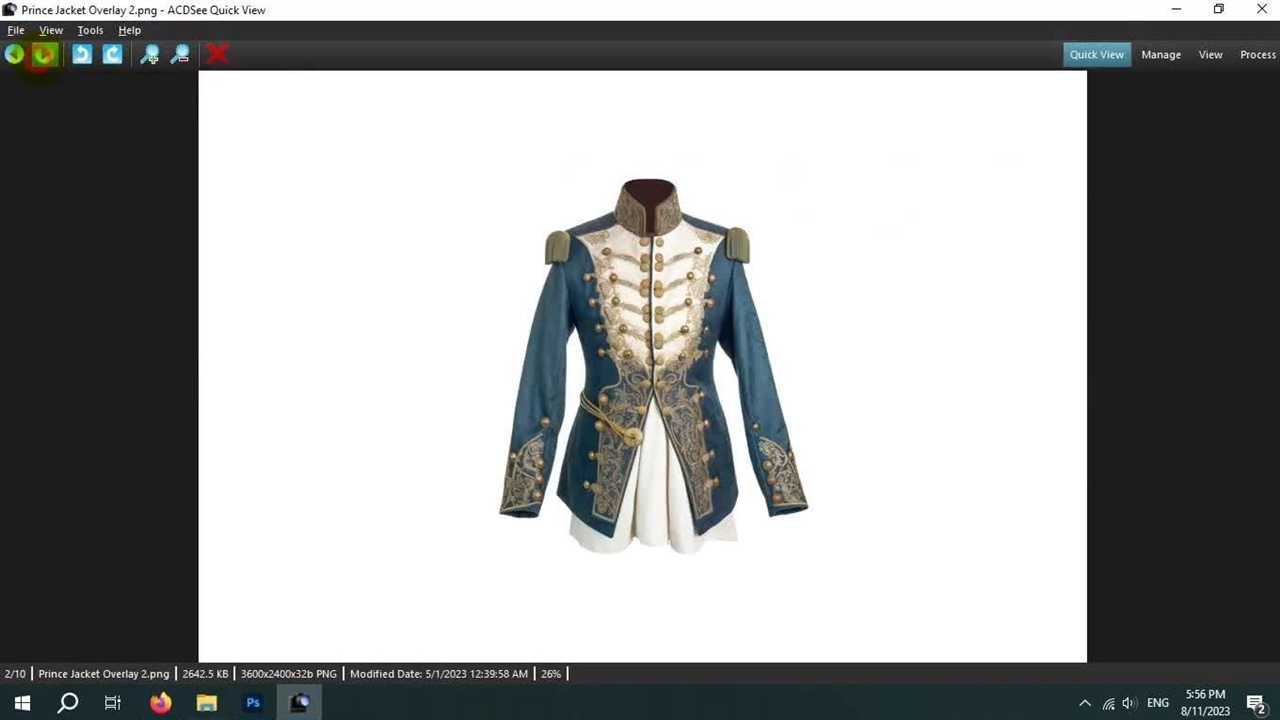Zoom in on the jacket image
1280x720 pixels.
[x=149, y=55]
